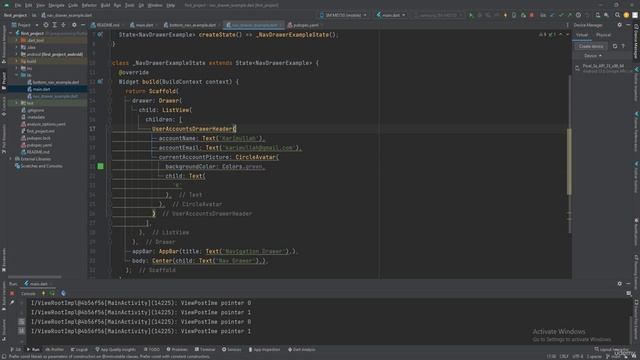The width and height of the screenshot is (640, 360).
Task: Open Search Everywhere magnifier icon
Action: coord(618,15)
